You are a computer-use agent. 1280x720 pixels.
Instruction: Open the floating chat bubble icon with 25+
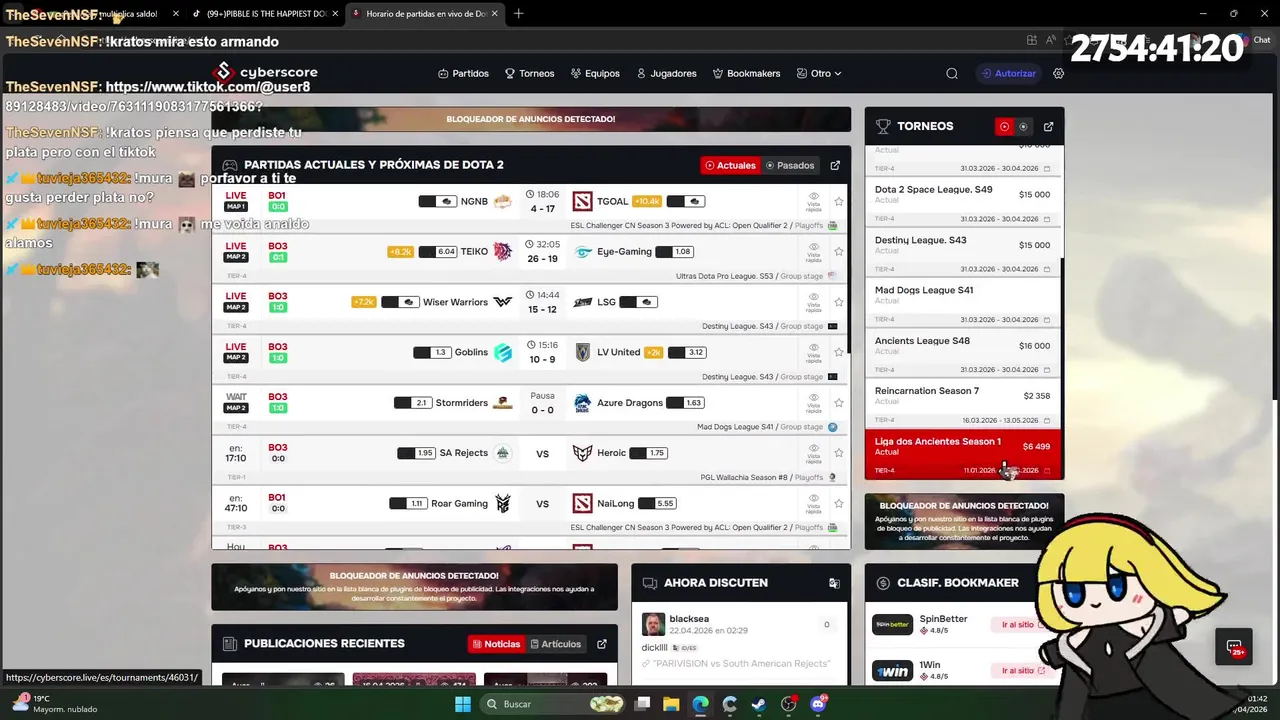coord(1234,647)
